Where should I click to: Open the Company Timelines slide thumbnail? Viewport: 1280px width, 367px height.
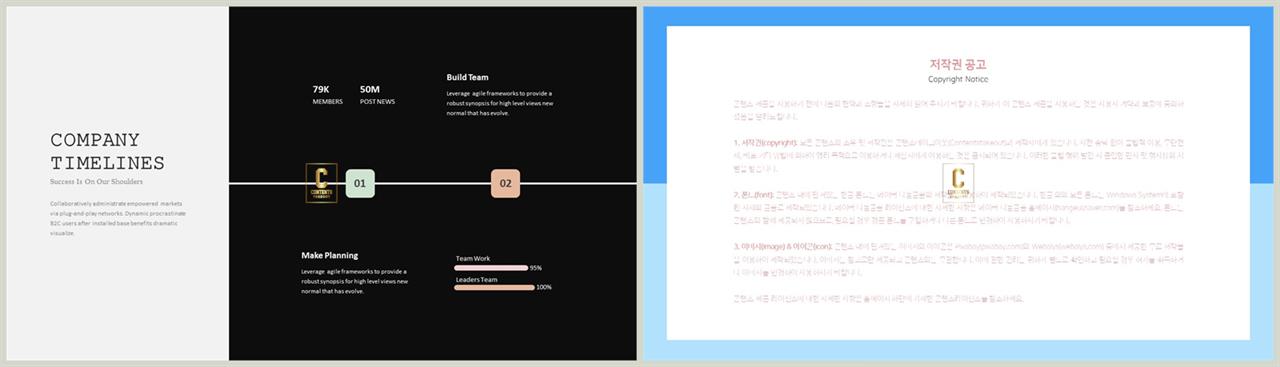pos(321,183)
